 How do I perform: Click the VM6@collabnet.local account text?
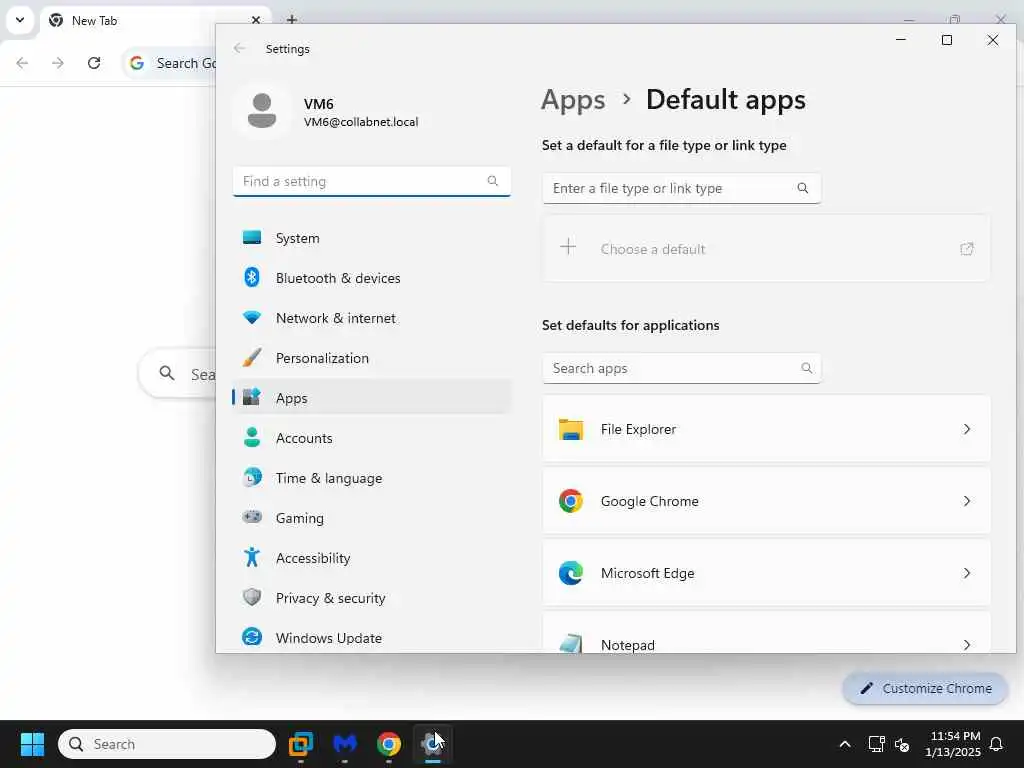coord(360,122)
